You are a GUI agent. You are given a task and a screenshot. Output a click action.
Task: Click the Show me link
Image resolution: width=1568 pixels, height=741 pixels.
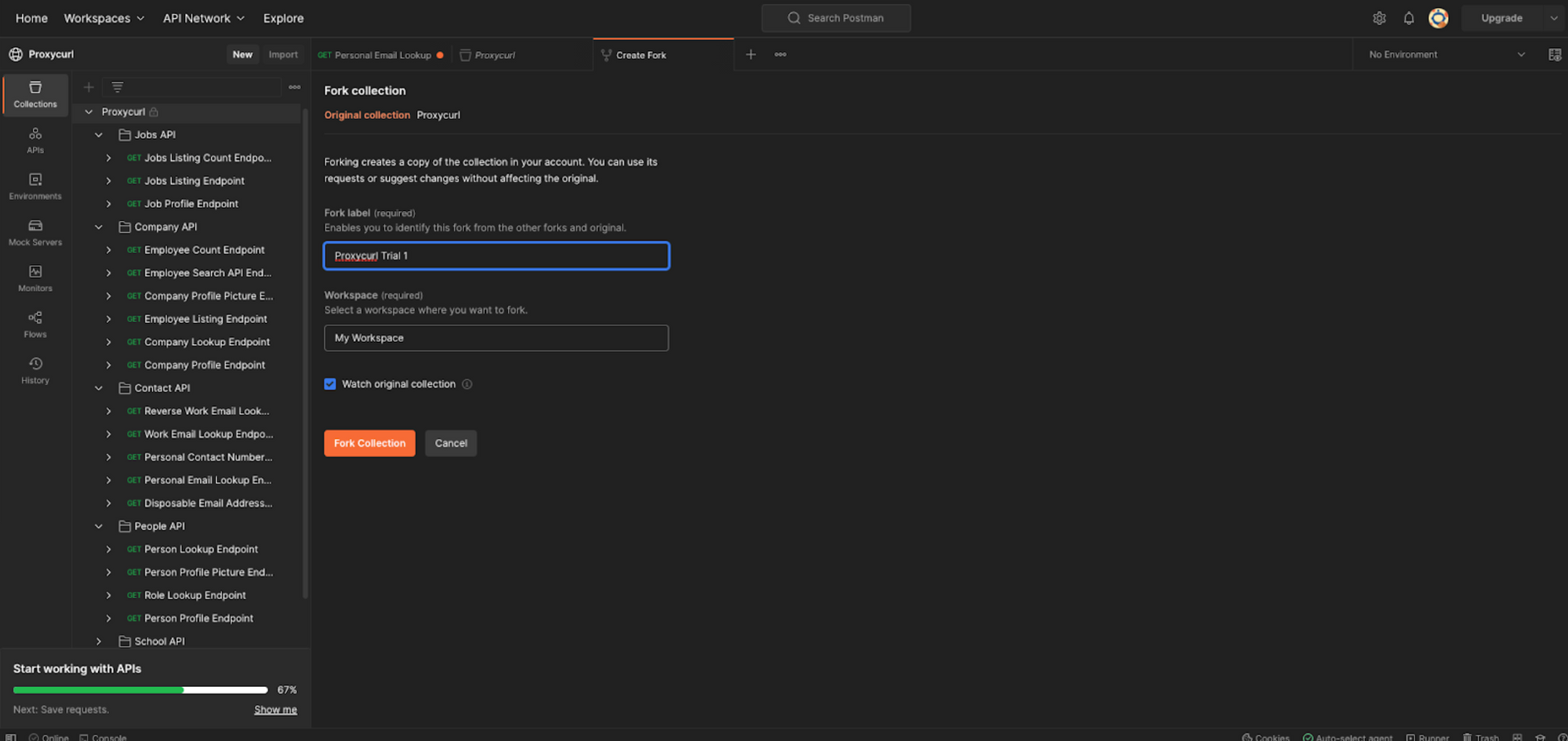point(275,710)
